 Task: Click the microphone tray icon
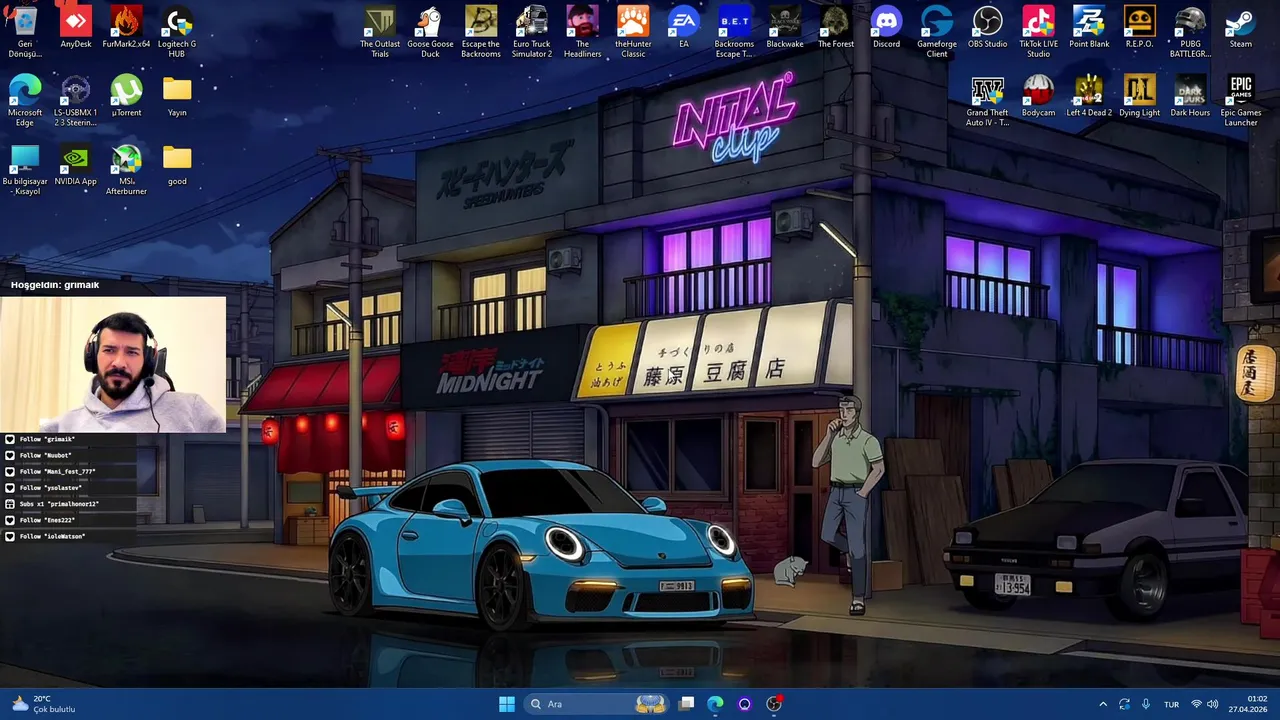[1145, 704]
